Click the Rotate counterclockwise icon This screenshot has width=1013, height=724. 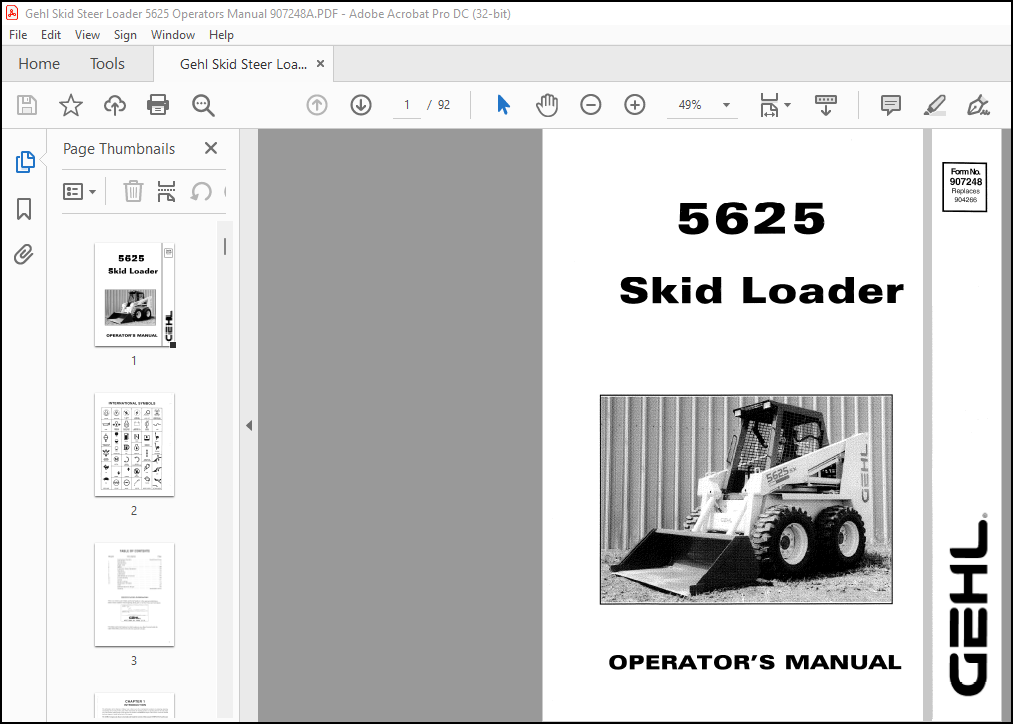[201, 191]
